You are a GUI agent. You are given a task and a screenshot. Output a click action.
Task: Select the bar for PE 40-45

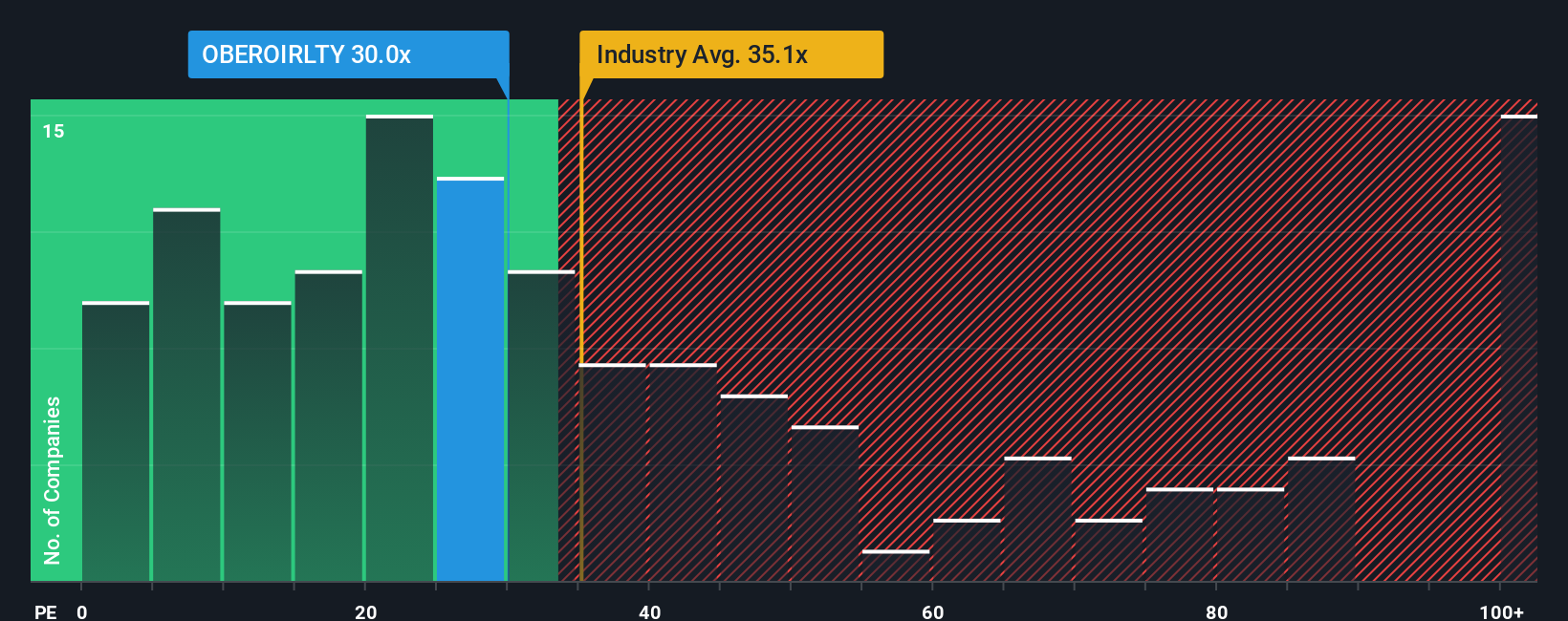tap(683, 473)
